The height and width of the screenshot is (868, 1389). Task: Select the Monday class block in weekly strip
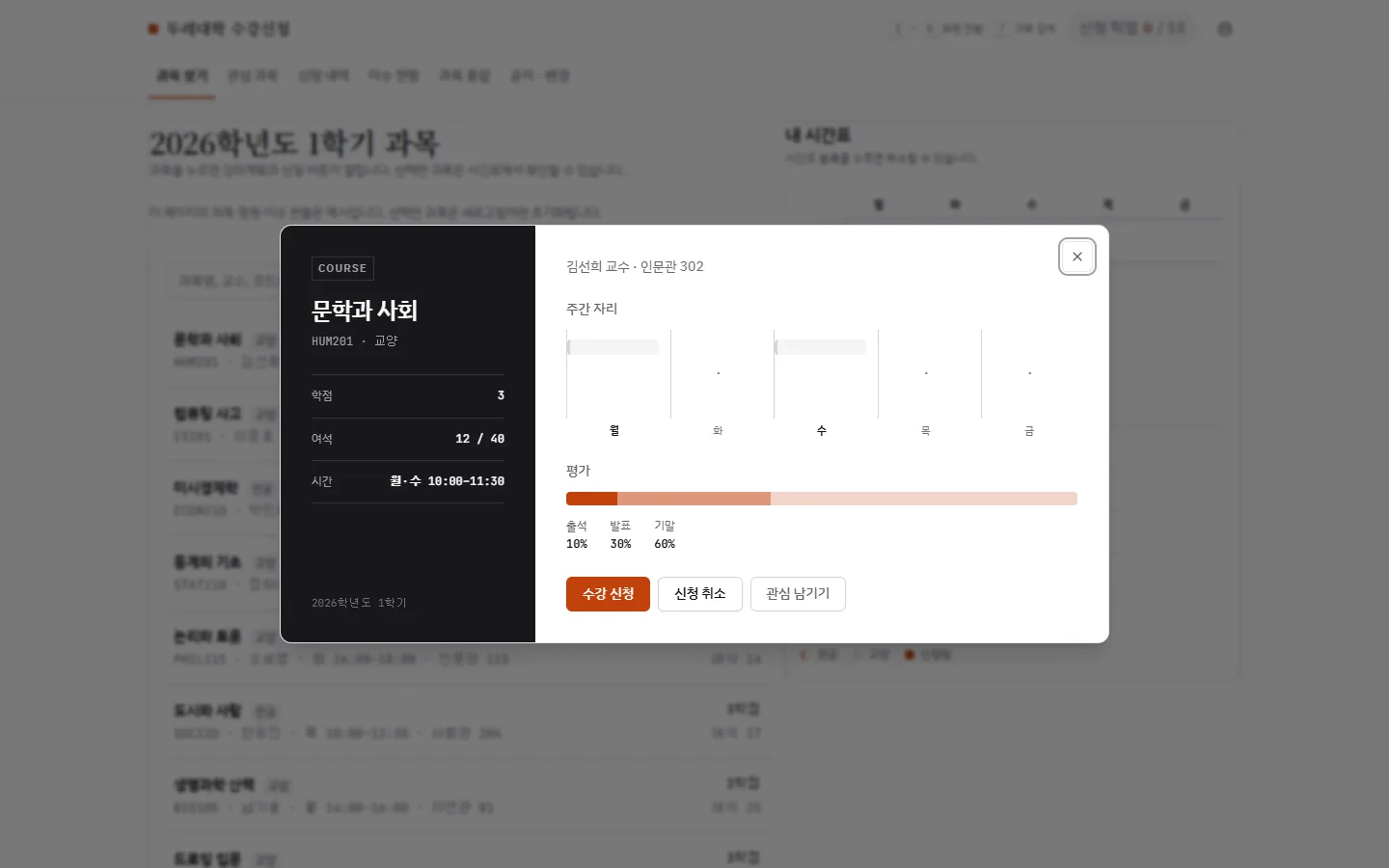click(x=613, y=347)
